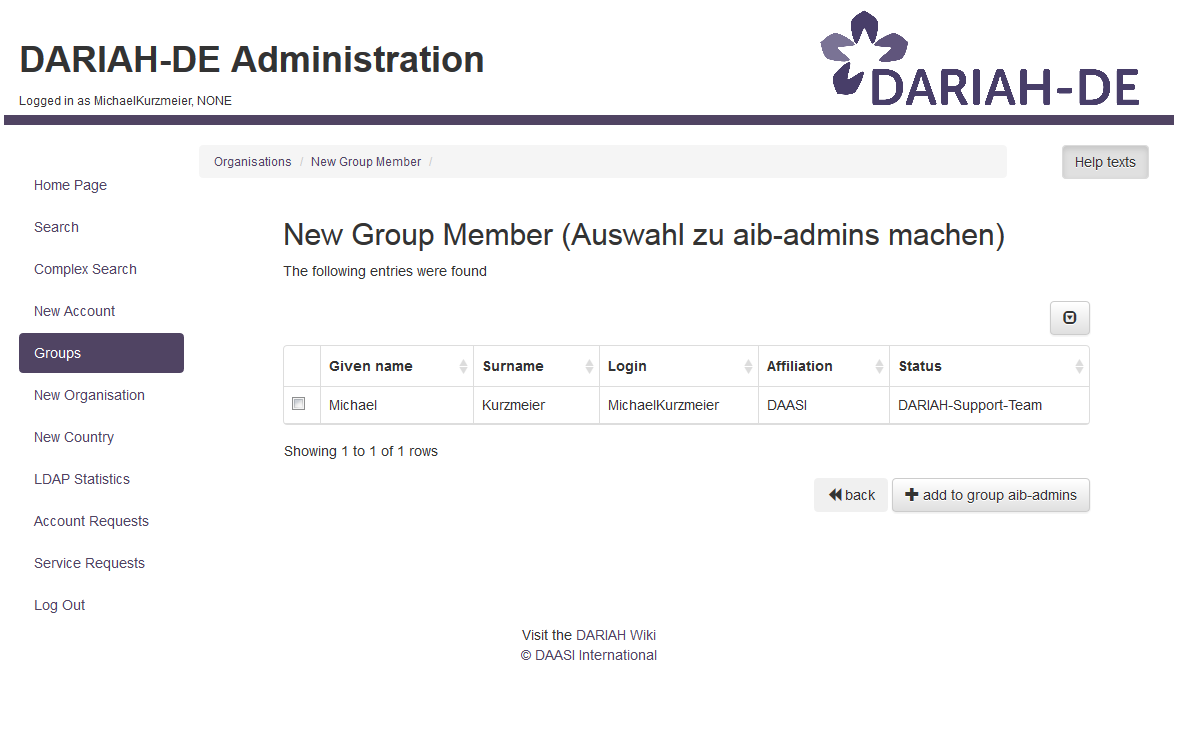This screenshot has height=735, width=1185.
Task: Open LDAP Statistics page
Action: tap(82, 479)
